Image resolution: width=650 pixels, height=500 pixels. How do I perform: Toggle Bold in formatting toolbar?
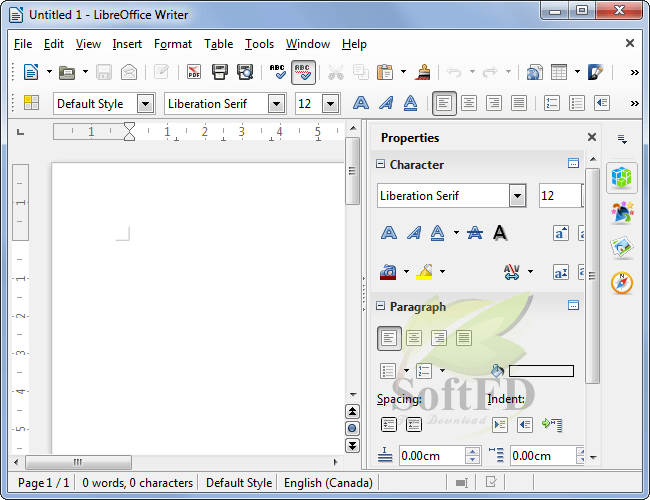pos(361,103)
